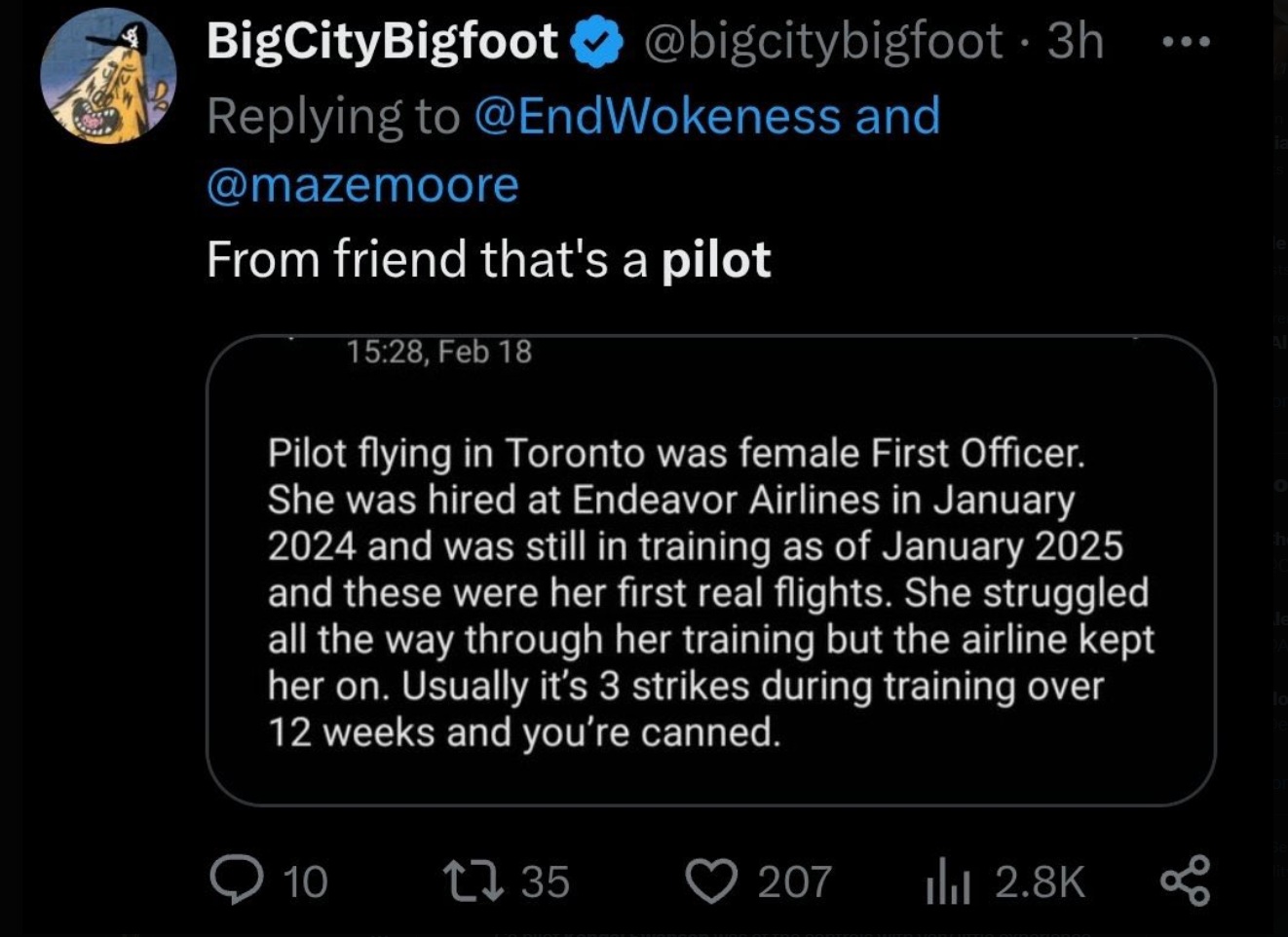Click the BigCityBigfoot display name
1288x937 pixels.
click(x=380, y=41)
